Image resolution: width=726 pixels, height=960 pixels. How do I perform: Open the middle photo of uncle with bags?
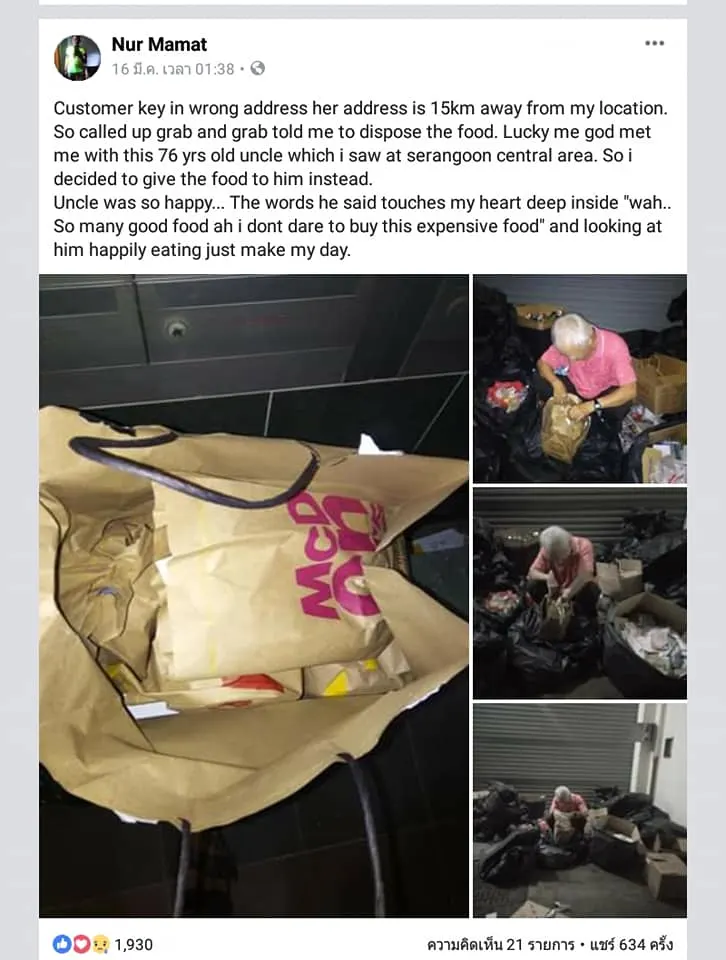580,593
